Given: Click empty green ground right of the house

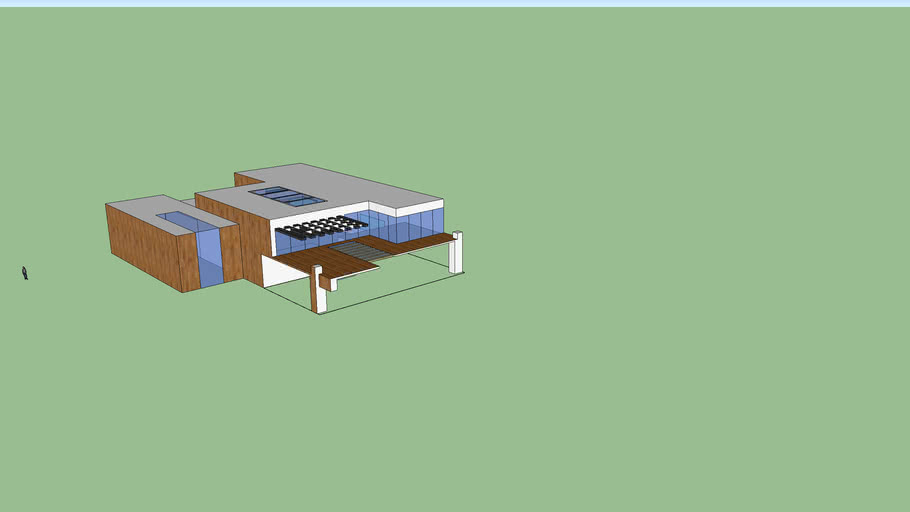Looking at the screenshot, I should coord(680,300).
